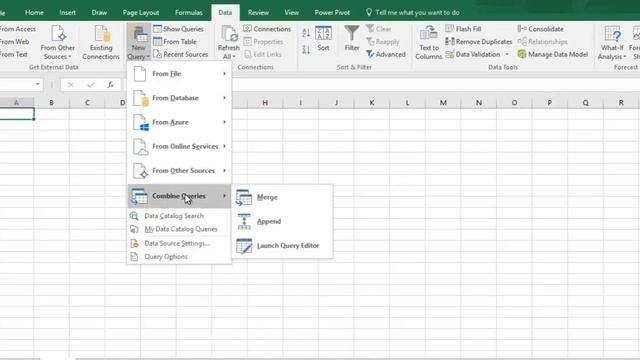Viewport: 640px width, 360px height.
Task: Expand the From Online Services submenu
Action: coord(179,146)
